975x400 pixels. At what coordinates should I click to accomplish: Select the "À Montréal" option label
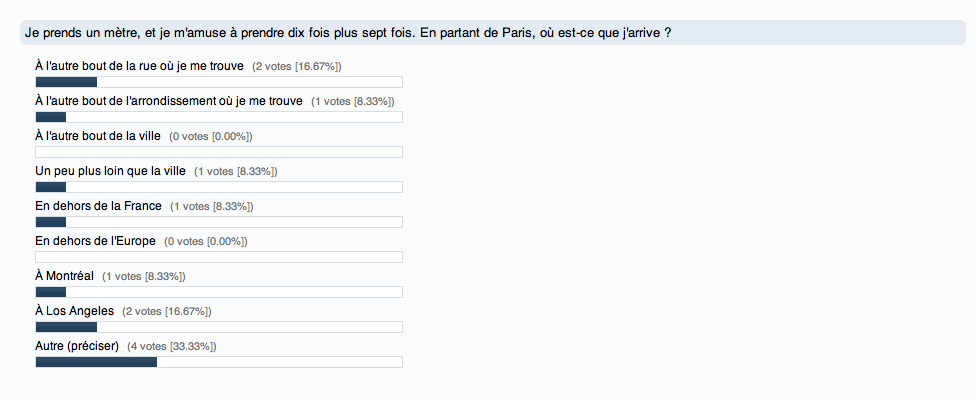click(64, 276)
